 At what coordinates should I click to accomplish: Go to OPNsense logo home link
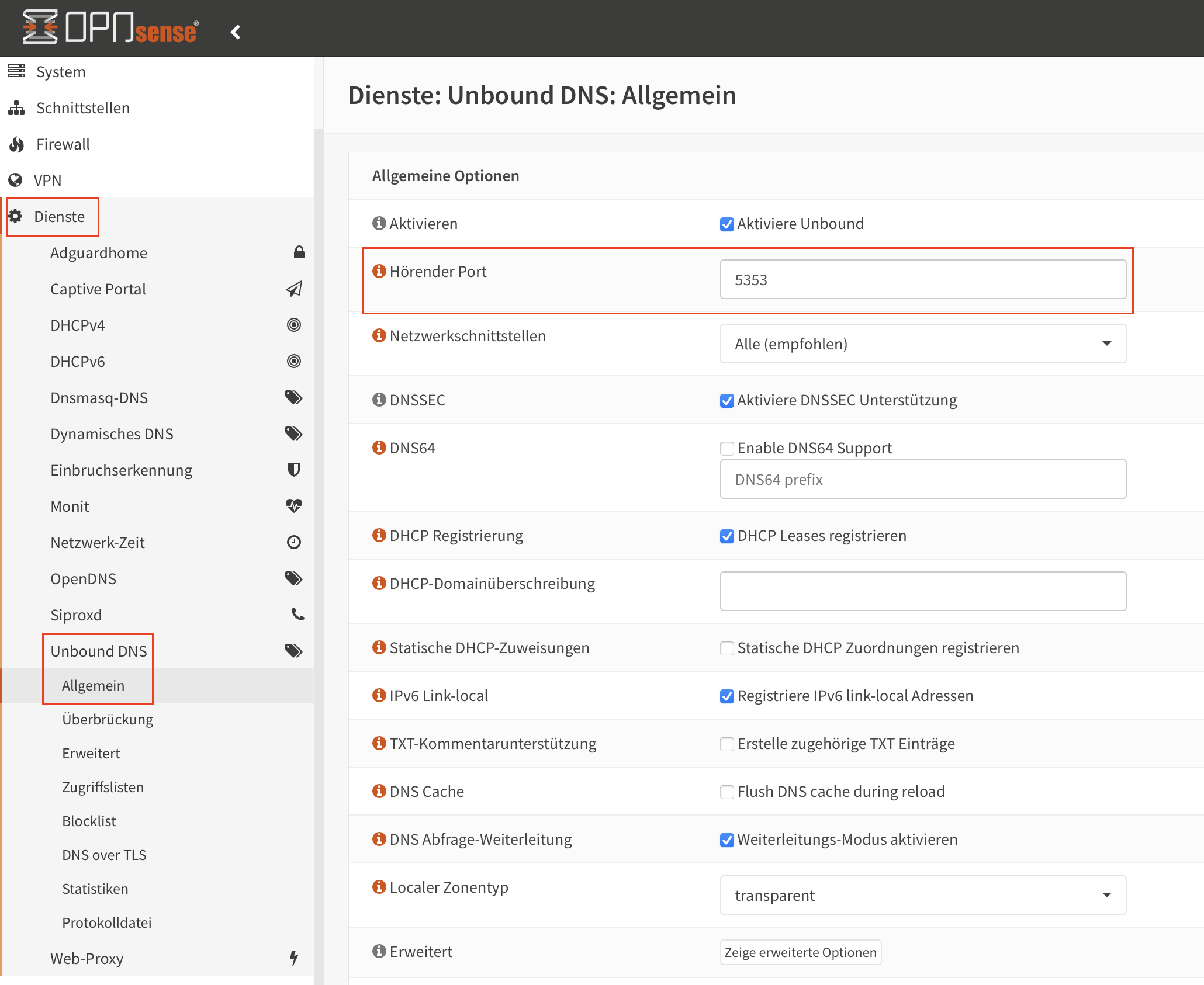(111, 28)
